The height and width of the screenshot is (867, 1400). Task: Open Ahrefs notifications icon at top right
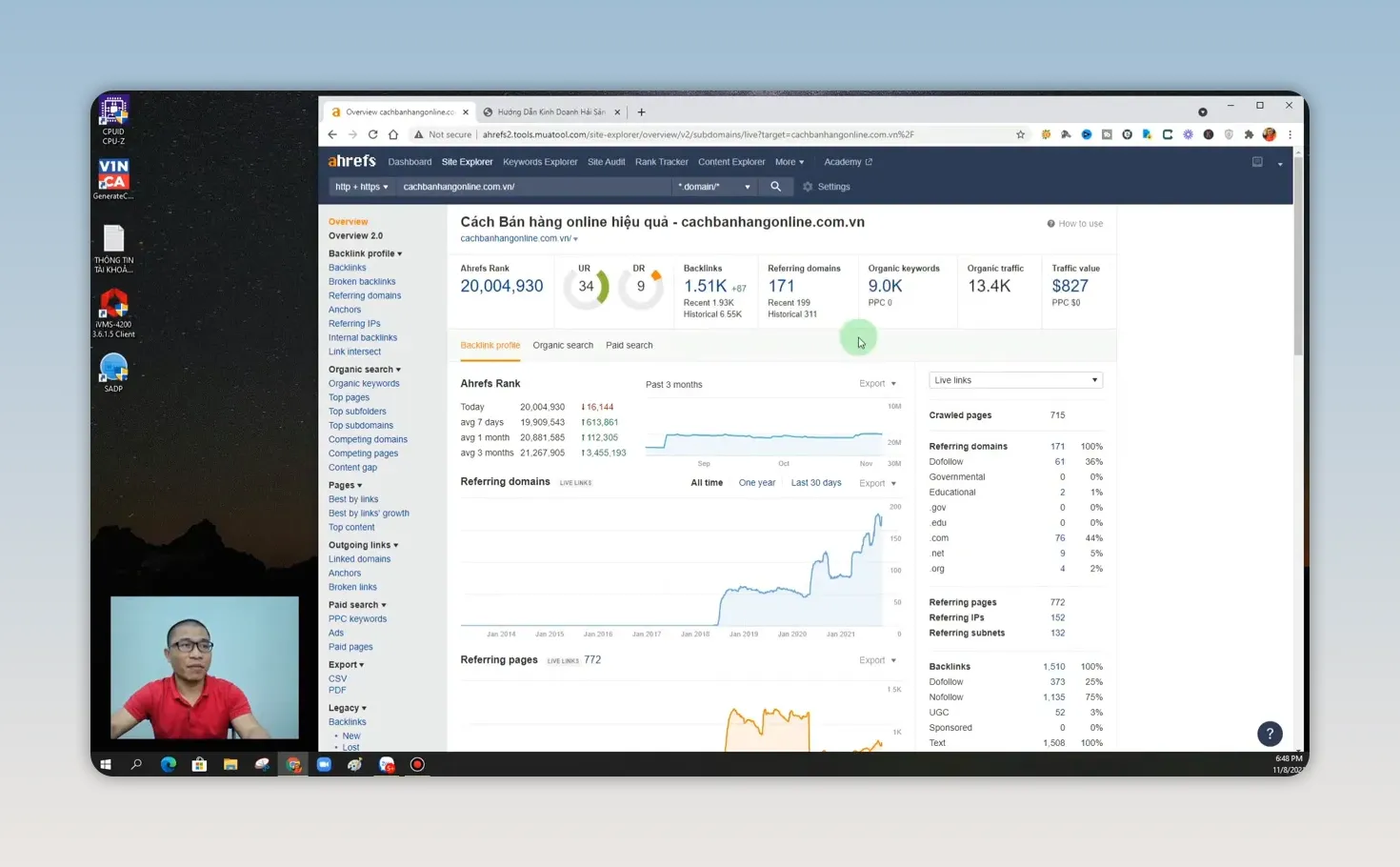click(1257, 162)
